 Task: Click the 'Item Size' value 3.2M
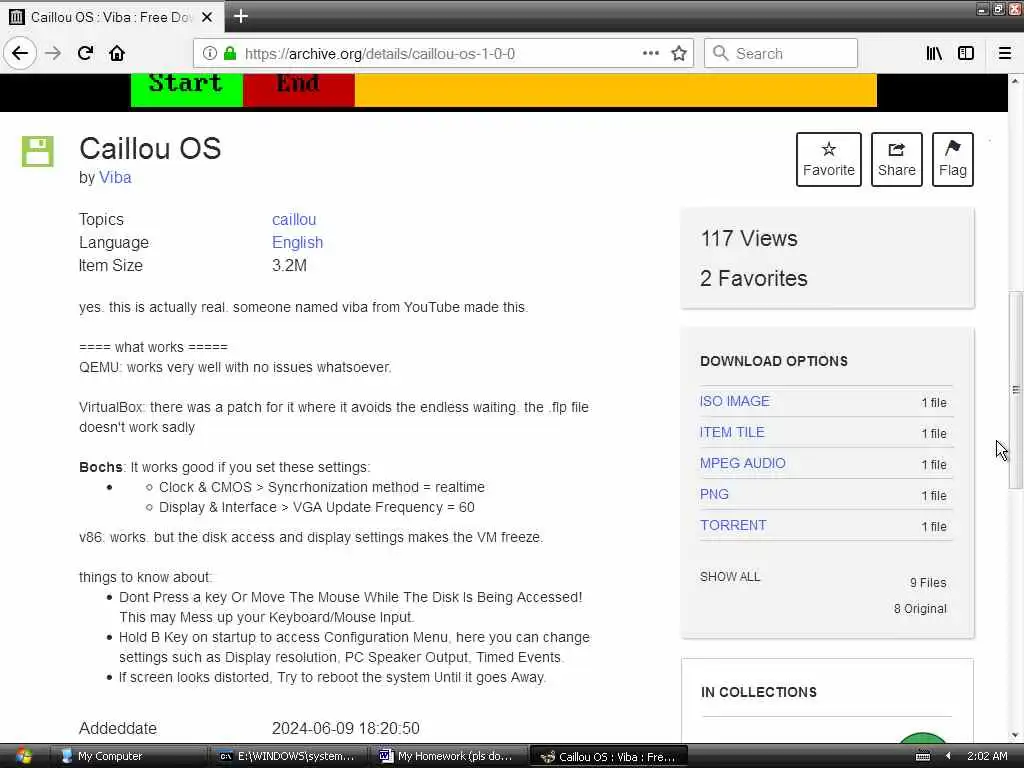[289, 265]
